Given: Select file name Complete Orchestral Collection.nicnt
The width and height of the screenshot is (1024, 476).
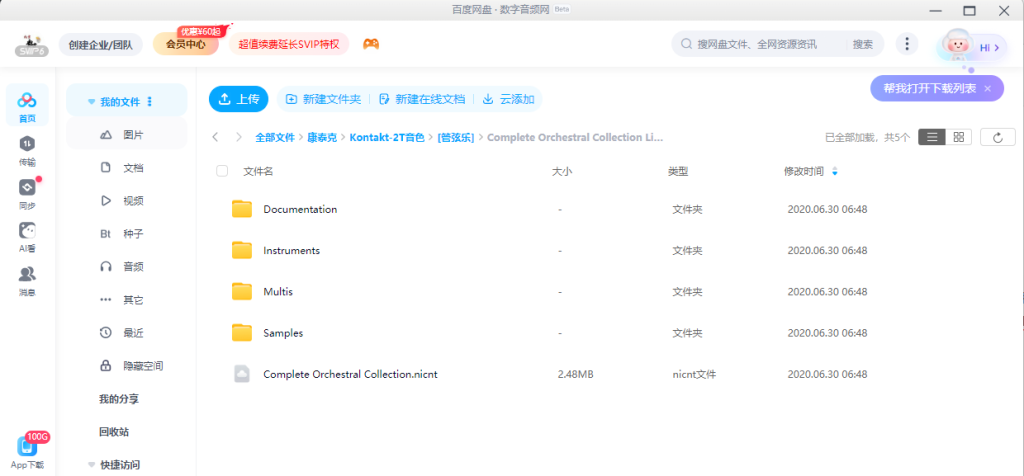Looking at the screenshot, I should click(350, 374).
